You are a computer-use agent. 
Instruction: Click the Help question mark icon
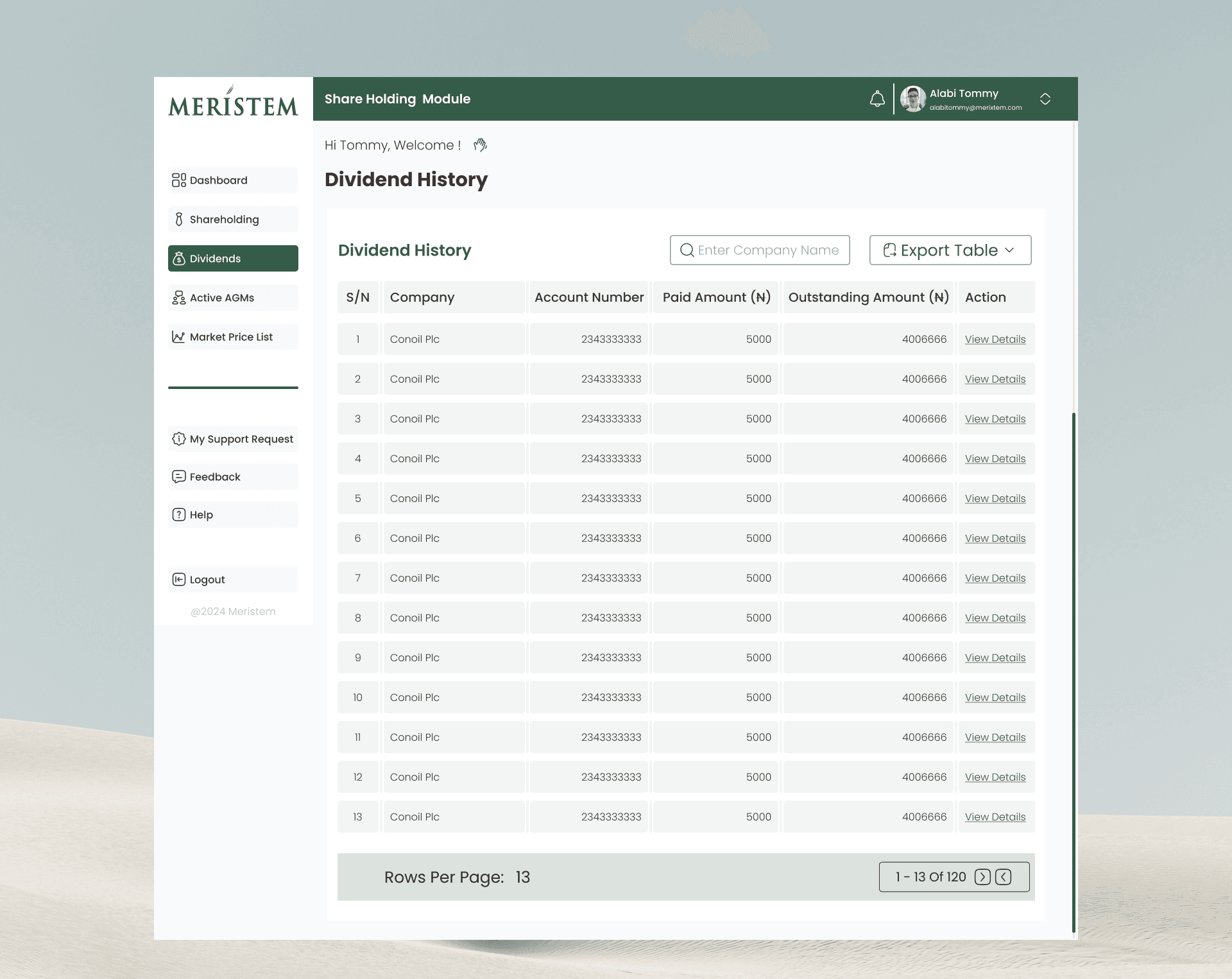pos(178,515)
